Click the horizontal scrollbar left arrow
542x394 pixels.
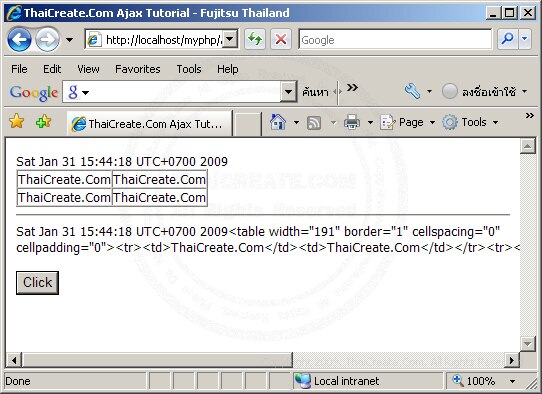click(x=14, y=360)
